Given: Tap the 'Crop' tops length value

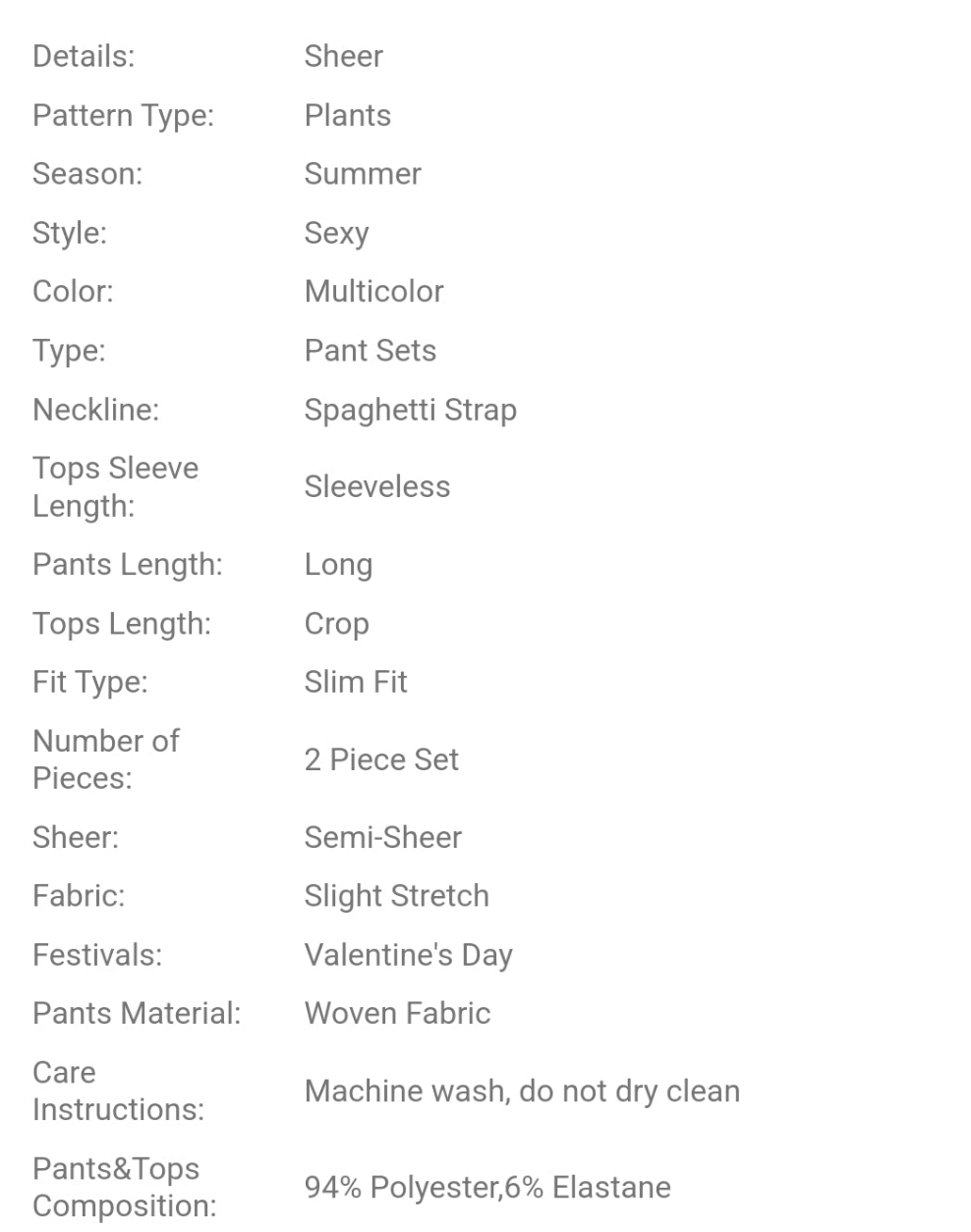Looking at the screenshot, I should [x=336, y=624].
